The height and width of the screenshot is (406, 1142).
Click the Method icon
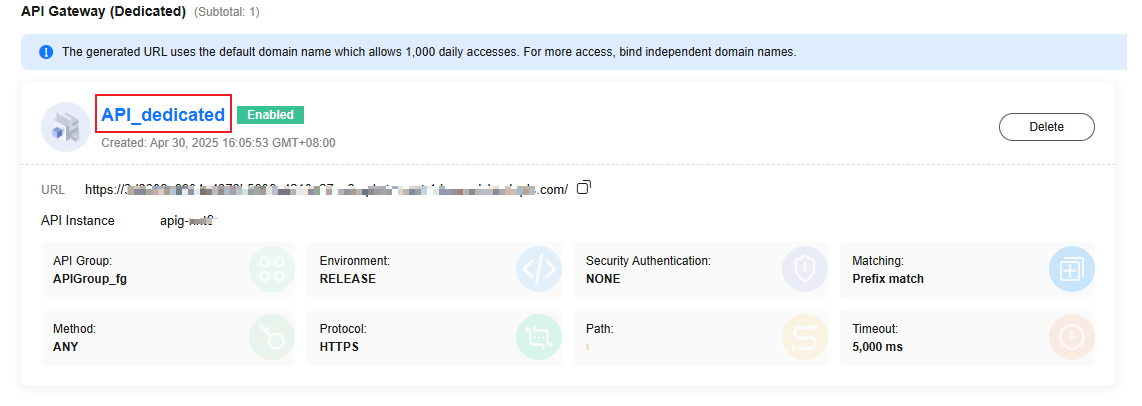click(272, 337)
